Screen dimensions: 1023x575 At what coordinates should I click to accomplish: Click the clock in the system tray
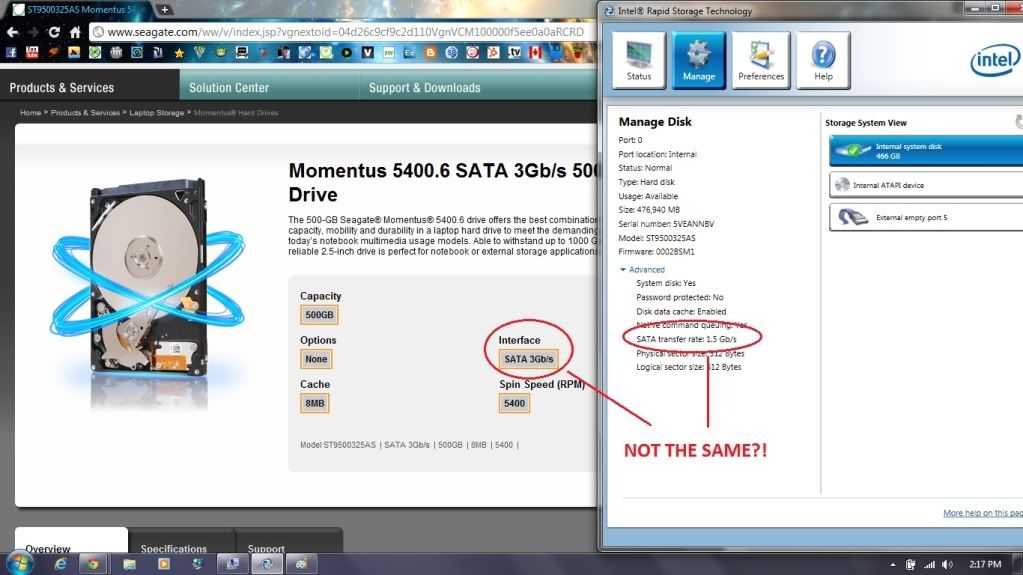[985, 565]
